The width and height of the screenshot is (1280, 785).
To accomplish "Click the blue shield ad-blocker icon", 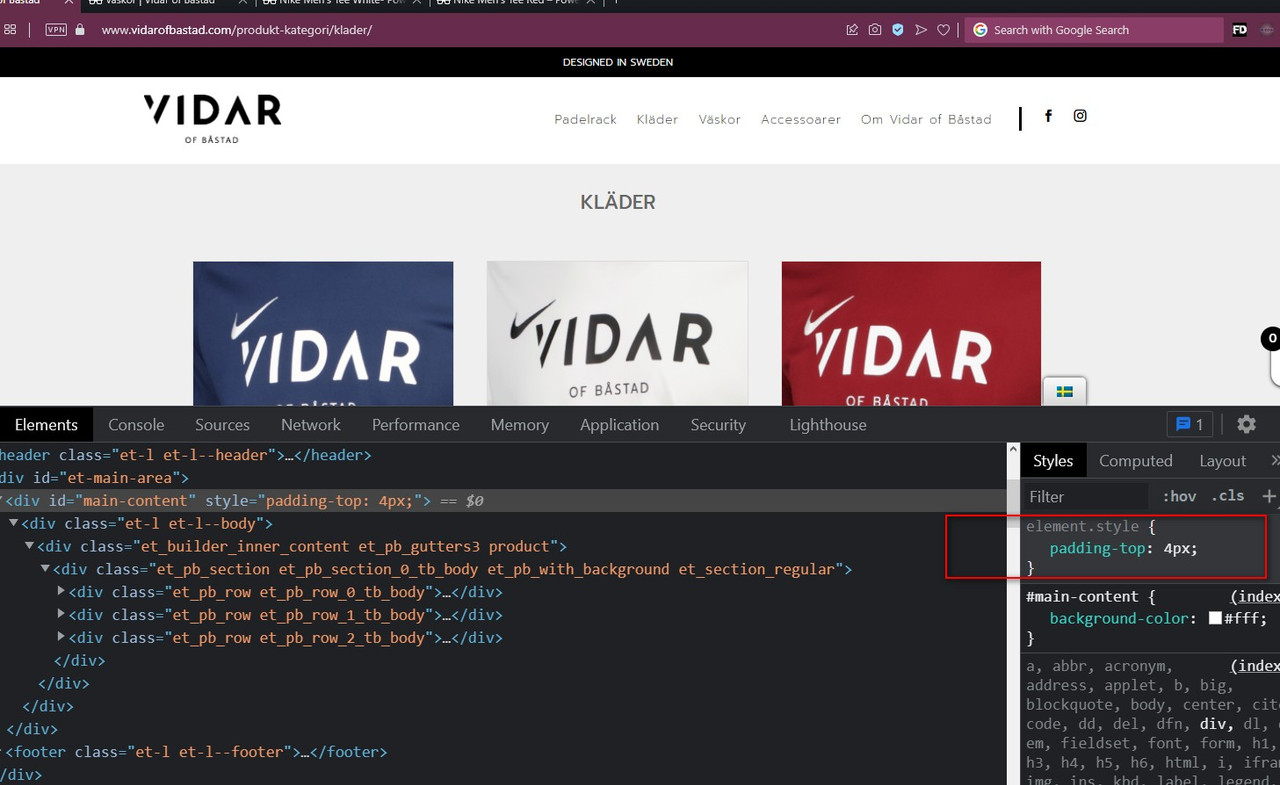I will pos(898,30).
